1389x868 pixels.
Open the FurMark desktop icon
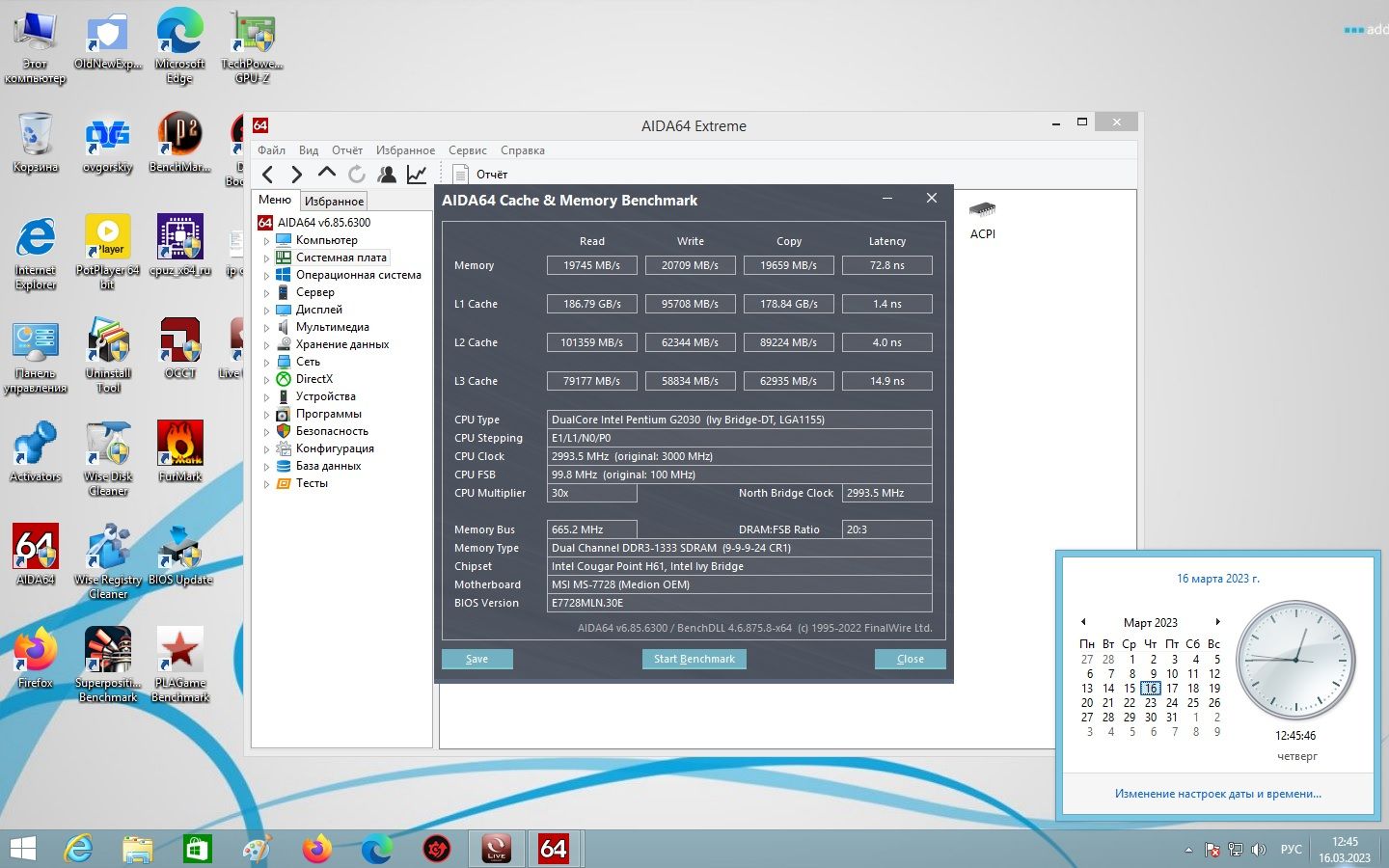point(180,451)
